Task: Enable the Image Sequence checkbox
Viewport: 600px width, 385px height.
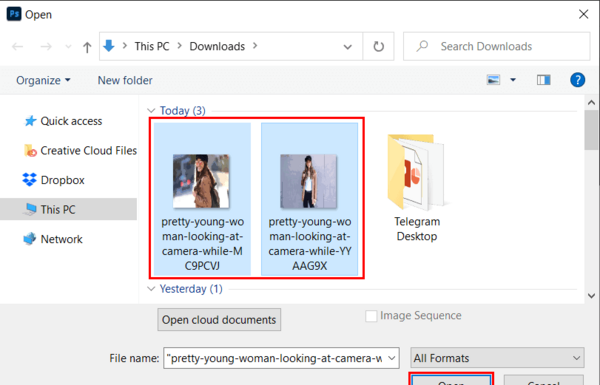Action: pos(371,316)
